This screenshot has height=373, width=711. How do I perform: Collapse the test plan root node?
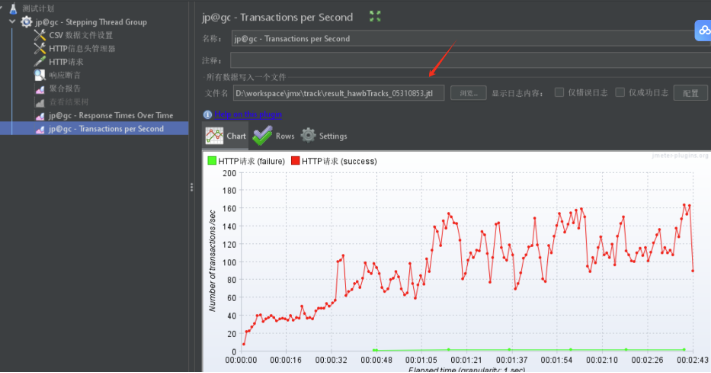(1, 8)
